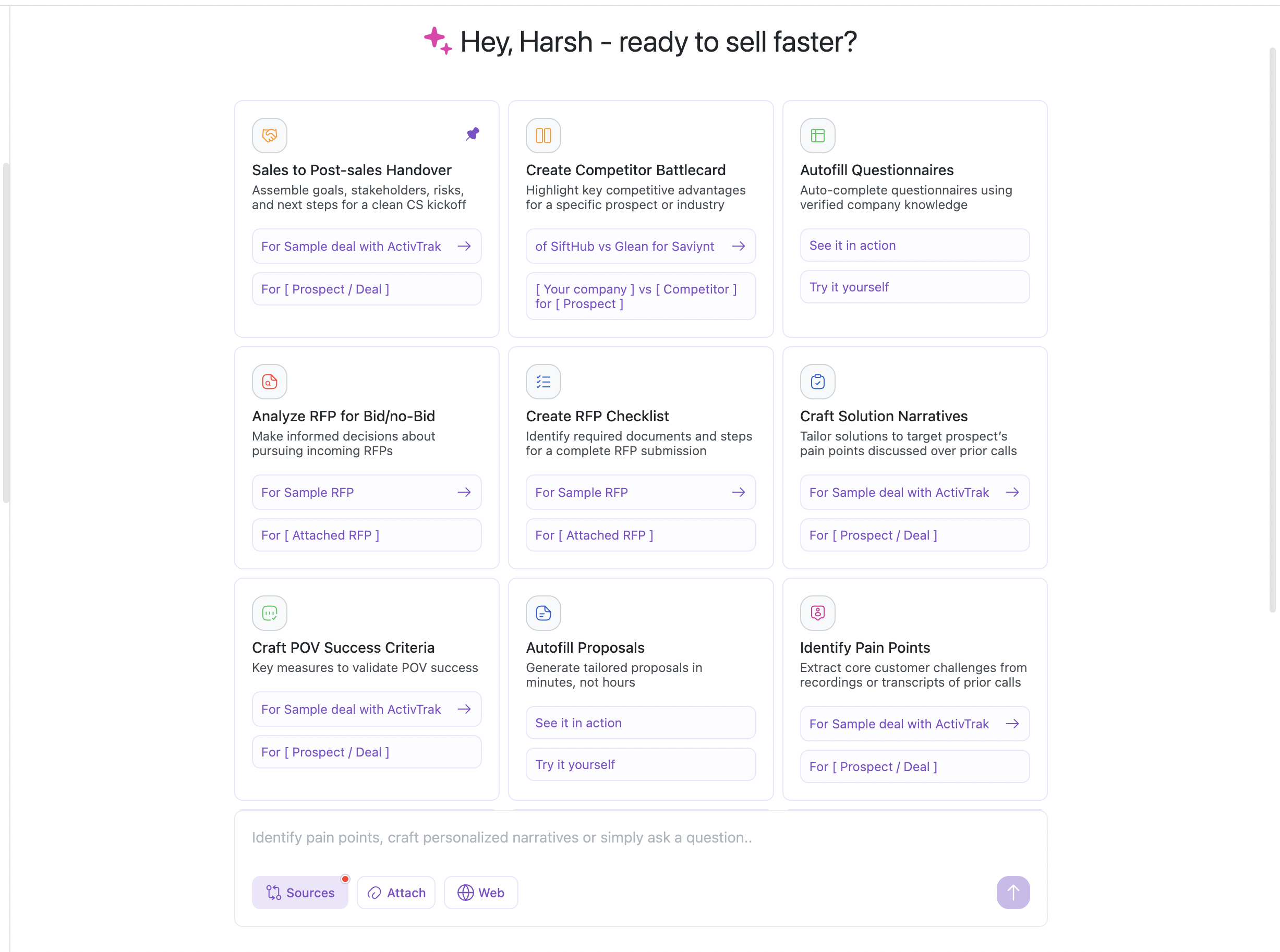Screen dimensions: 1280x952
Task: Click the Autofill Questionnaires table icon
Action: 817,136
